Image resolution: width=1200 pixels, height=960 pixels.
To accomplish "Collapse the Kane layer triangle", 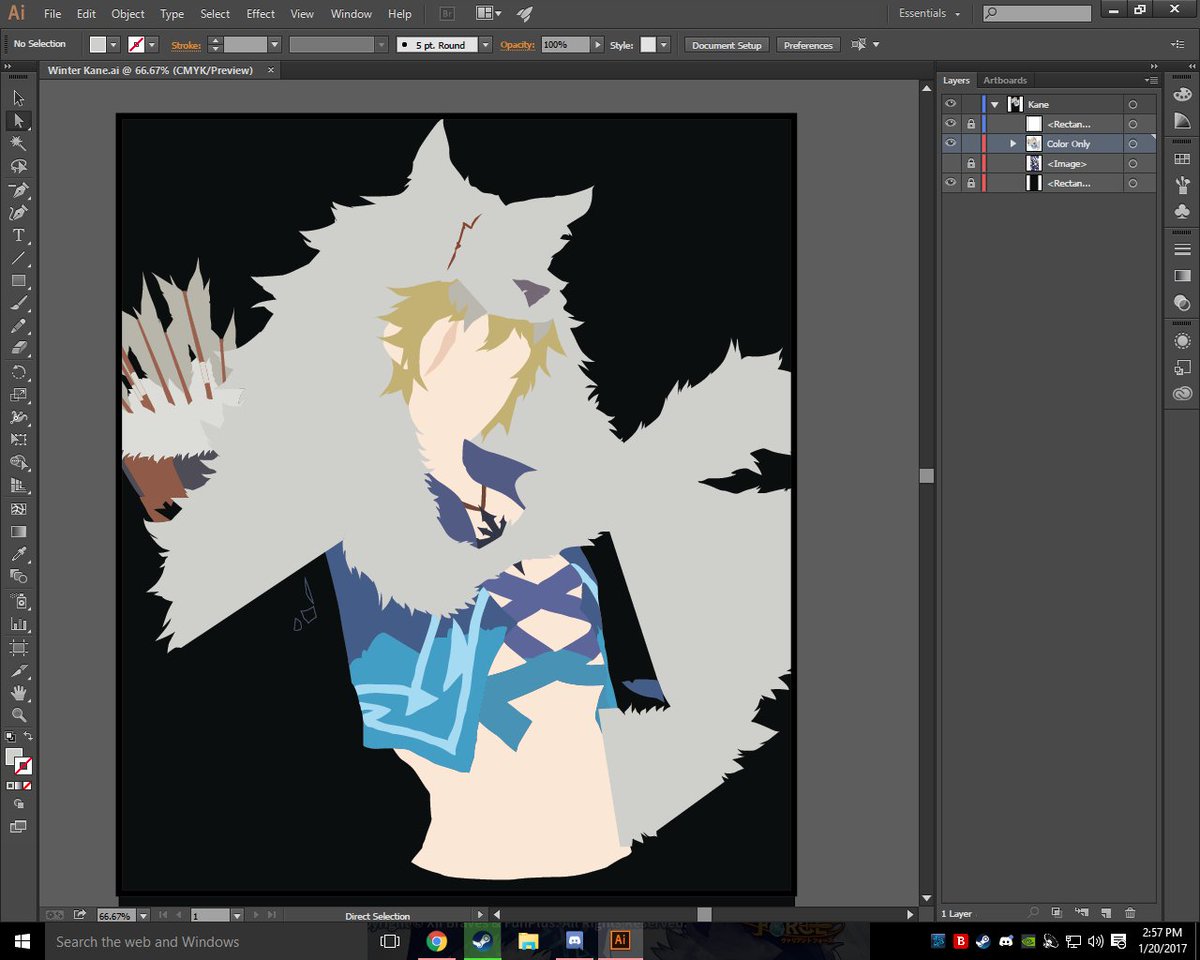I will click(995, 104).
